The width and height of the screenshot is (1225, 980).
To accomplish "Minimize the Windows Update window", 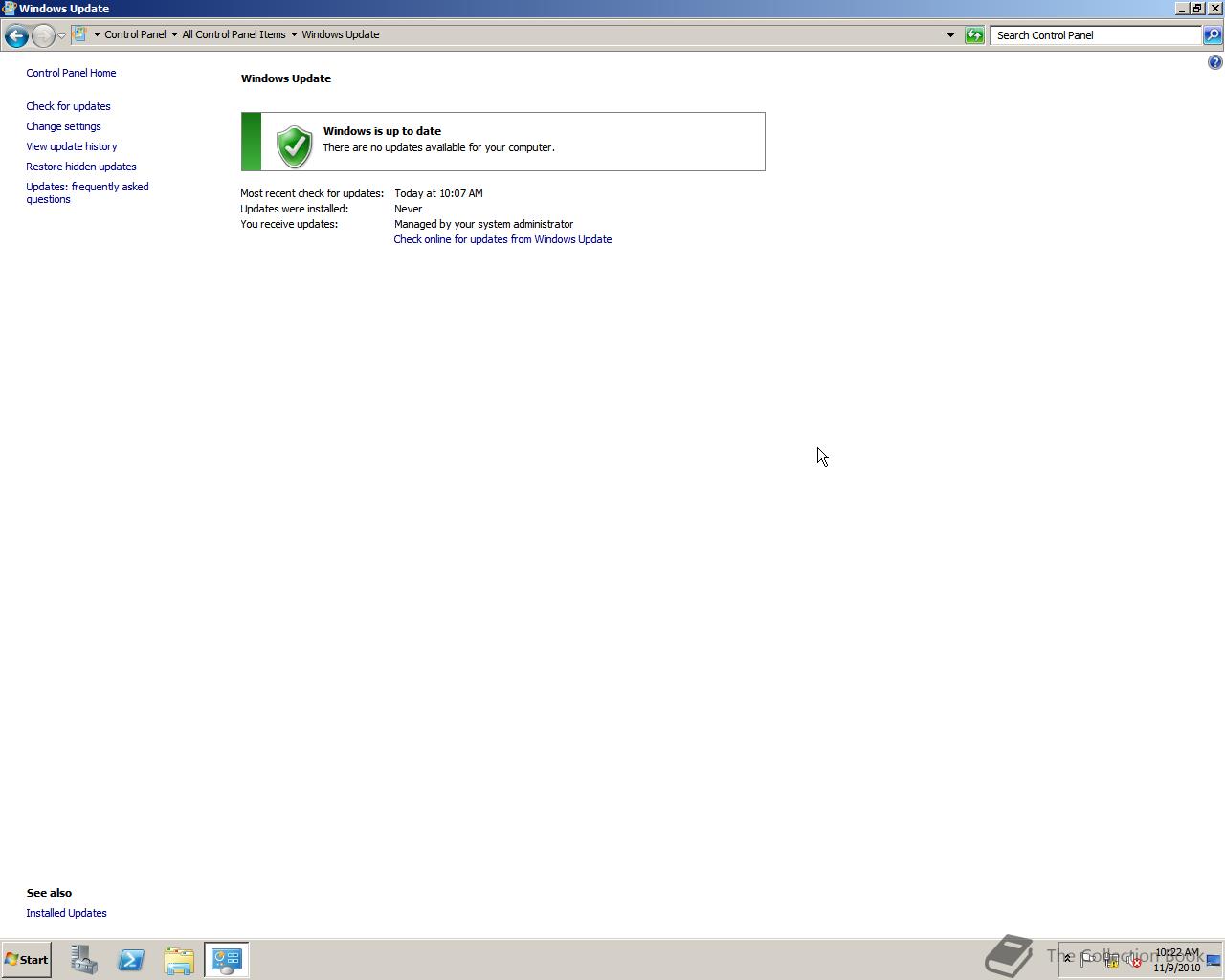I will point(1182,8).
